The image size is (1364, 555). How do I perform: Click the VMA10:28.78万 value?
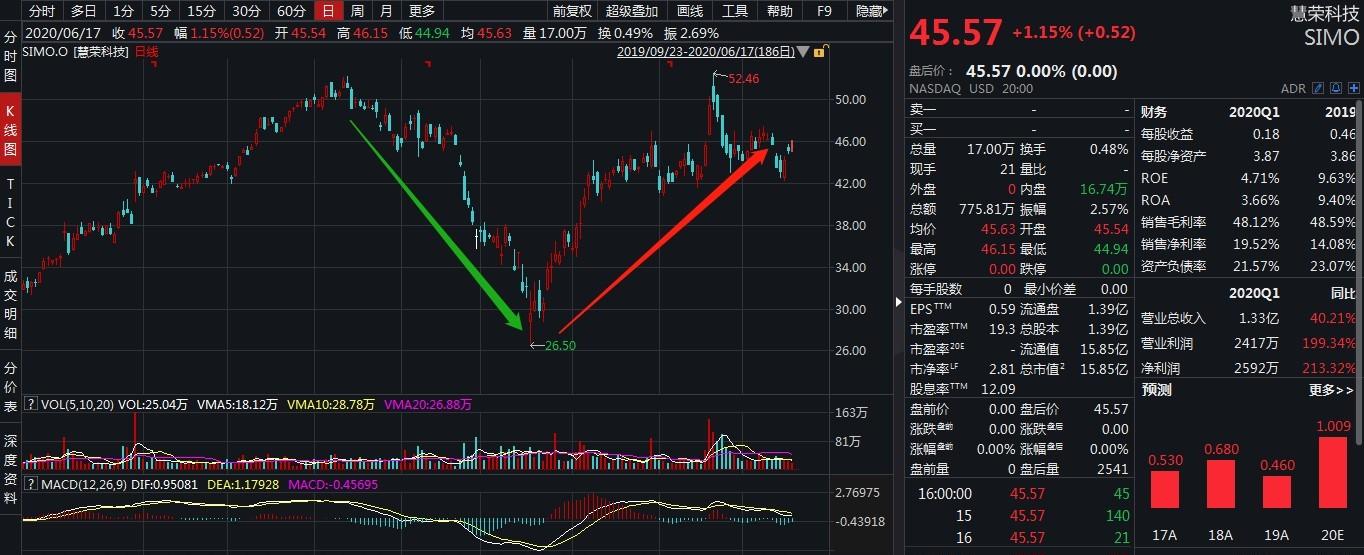[330, 405]
